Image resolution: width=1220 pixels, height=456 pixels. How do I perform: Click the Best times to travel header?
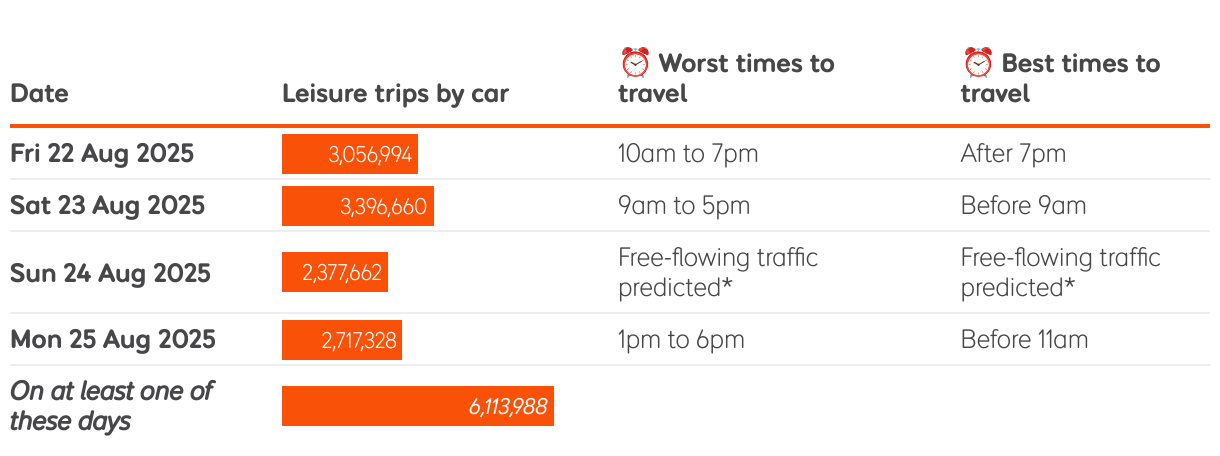(1061, 78)
